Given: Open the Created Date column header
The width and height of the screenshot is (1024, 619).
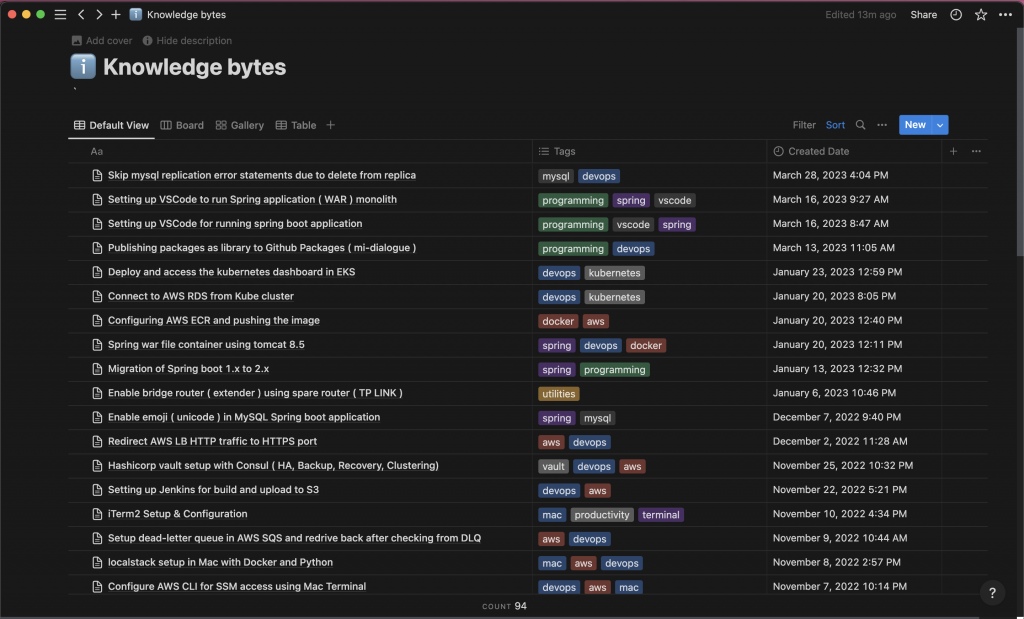Looking at the screenshot, I should tap(854, 151).
